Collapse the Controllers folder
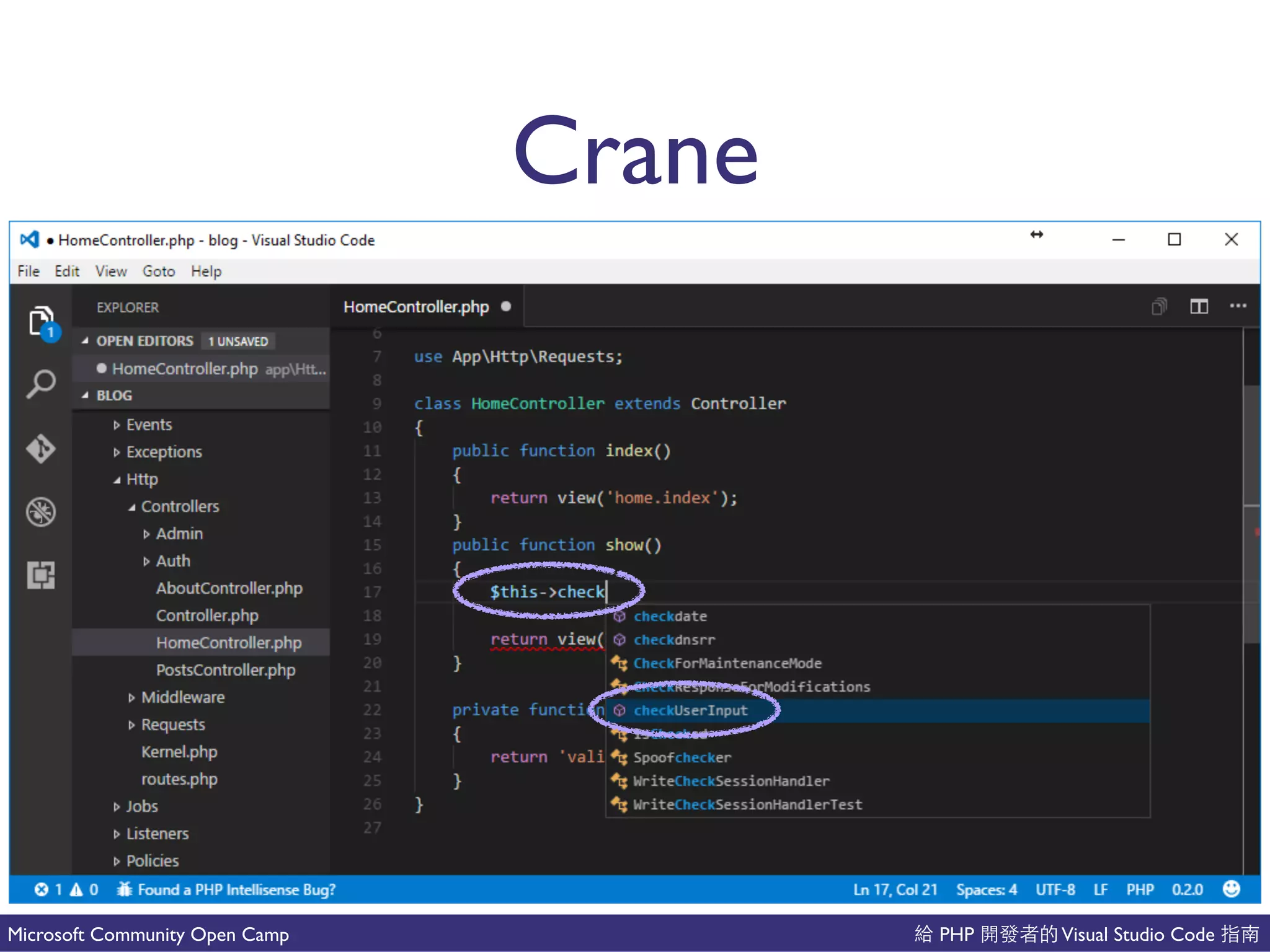The width and height of the screenshot is (1270, 952). 131,507
